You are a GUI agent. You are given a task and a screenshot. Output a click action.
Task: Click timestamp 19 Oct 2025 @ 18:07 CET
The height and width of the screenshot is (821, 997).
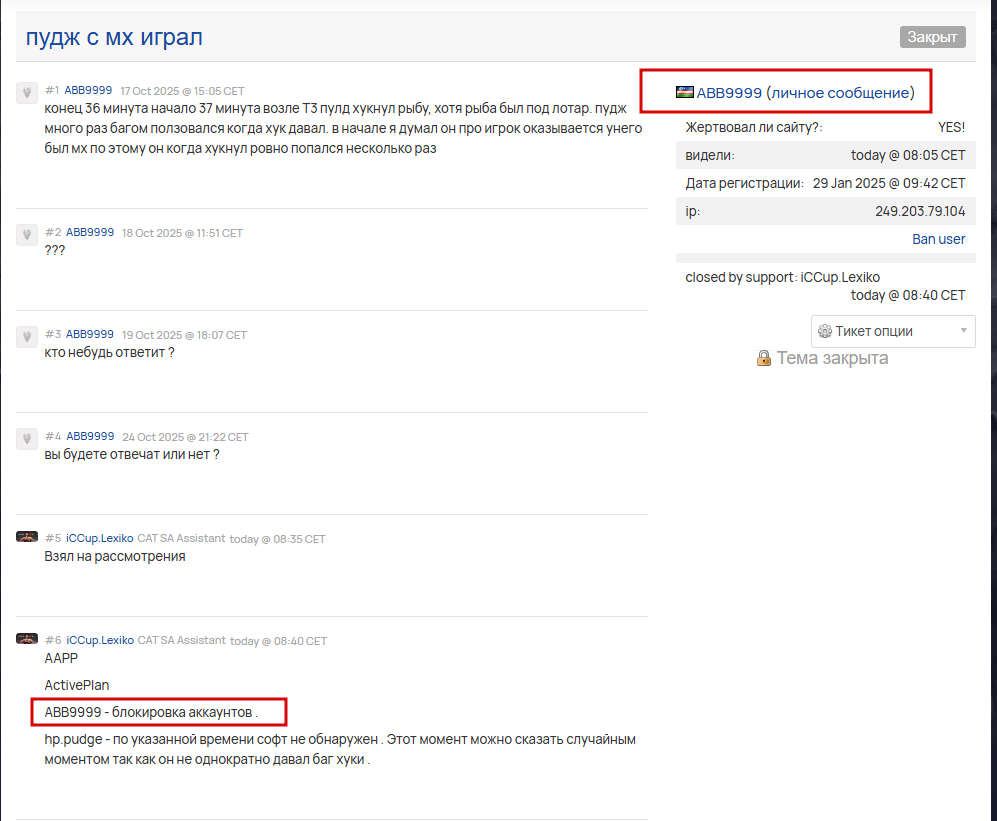pos(184,335)
